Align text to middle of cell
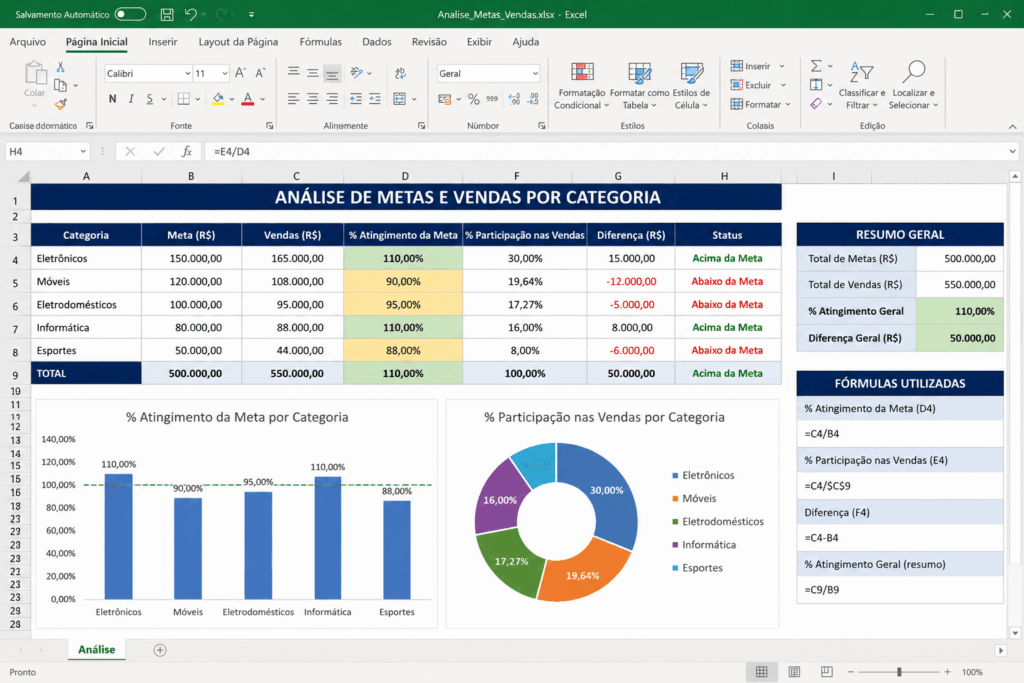 tap(313, 72)
